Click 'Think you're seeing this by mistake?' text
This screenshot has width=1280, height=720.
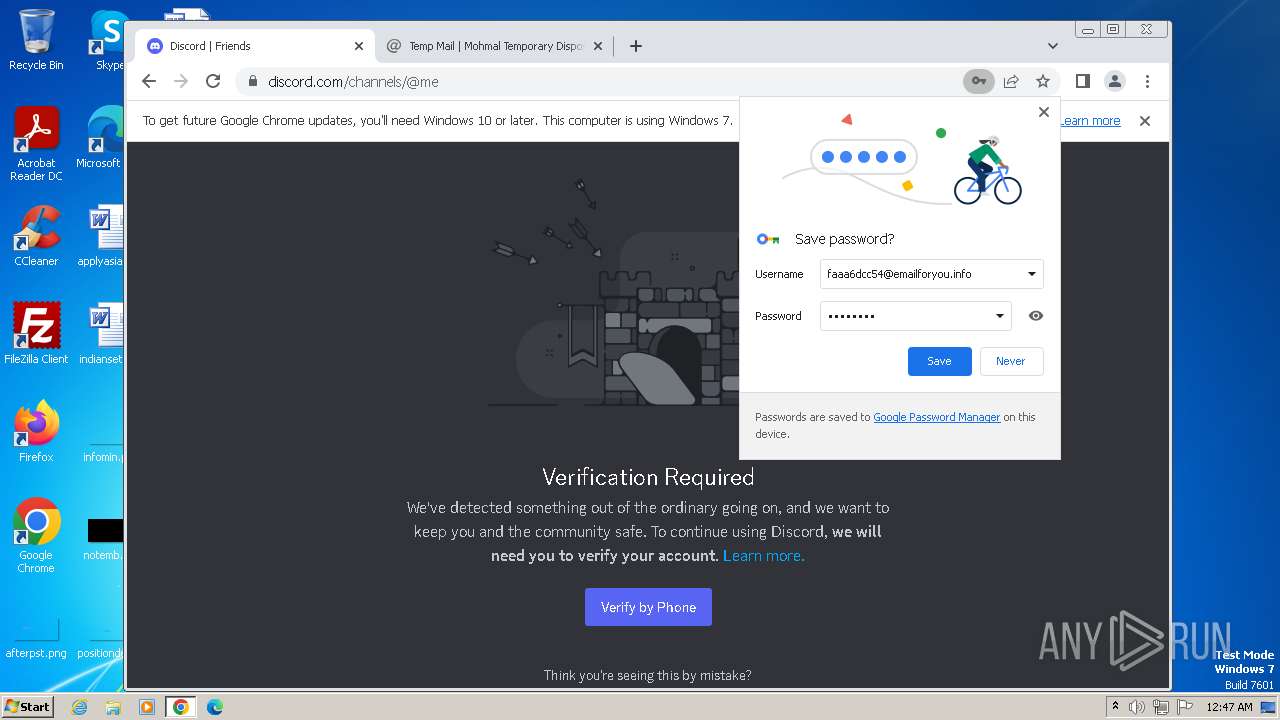(648, 675)
